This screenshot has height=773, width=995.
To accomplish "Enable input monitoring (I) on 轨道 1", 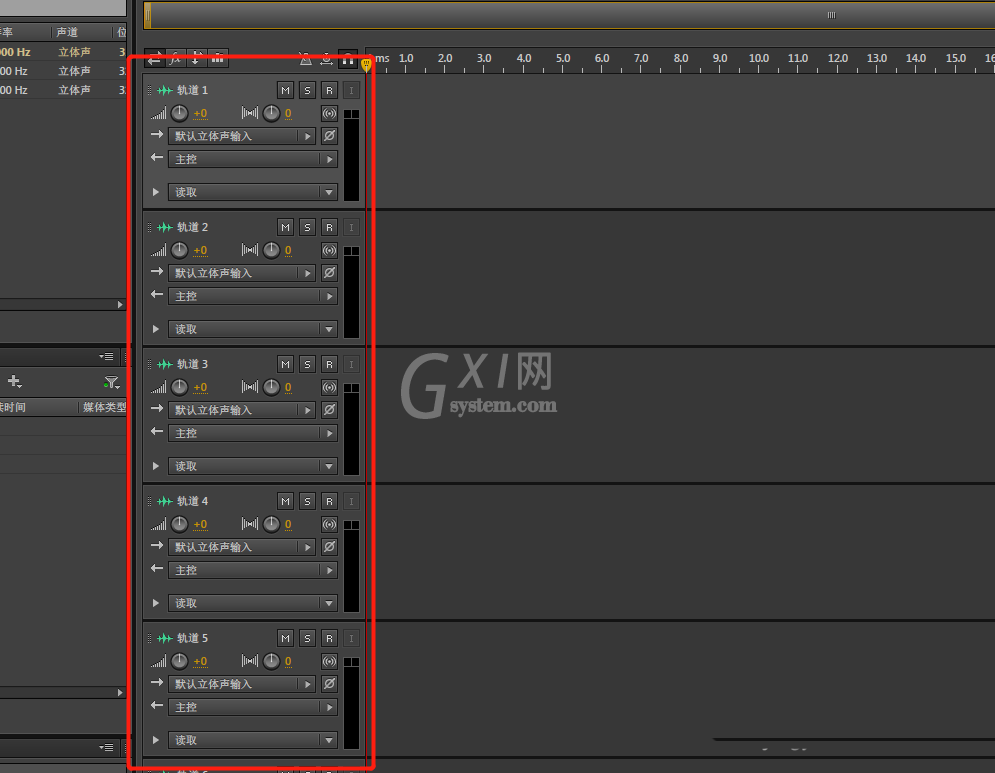I will click(x=351, y=90).
